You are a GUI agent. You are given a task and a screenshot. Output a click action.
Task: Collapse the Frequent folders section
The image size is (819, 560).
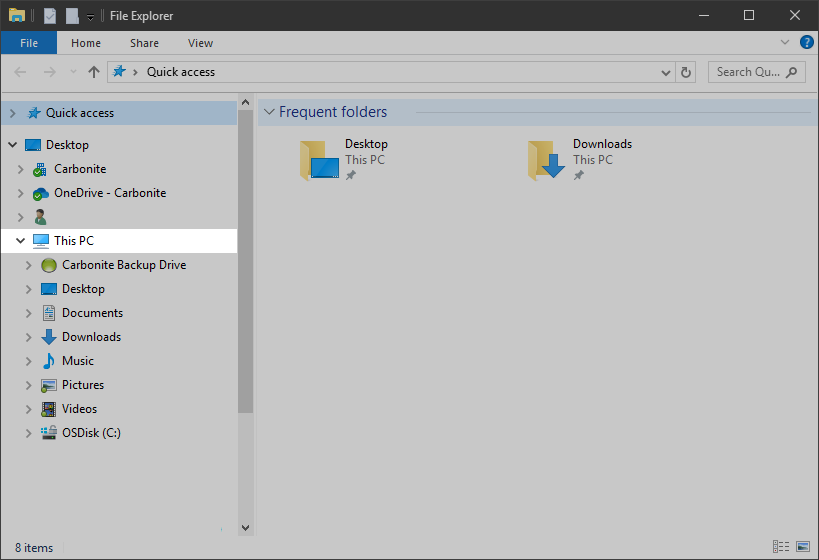tap(268, 113)
